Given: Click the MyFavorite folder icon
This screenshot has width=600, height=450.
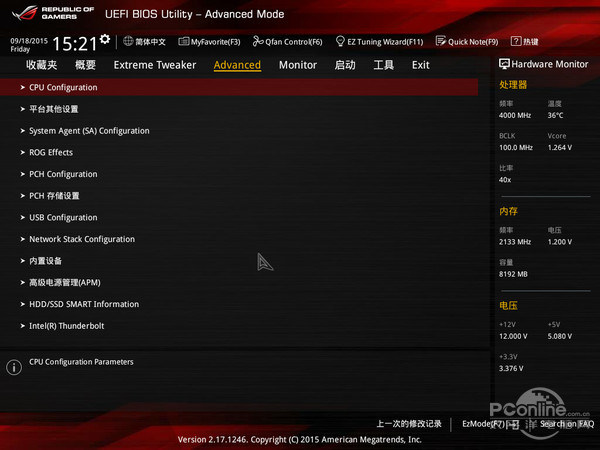Looking at the screenshot, I should coord(184,41).
